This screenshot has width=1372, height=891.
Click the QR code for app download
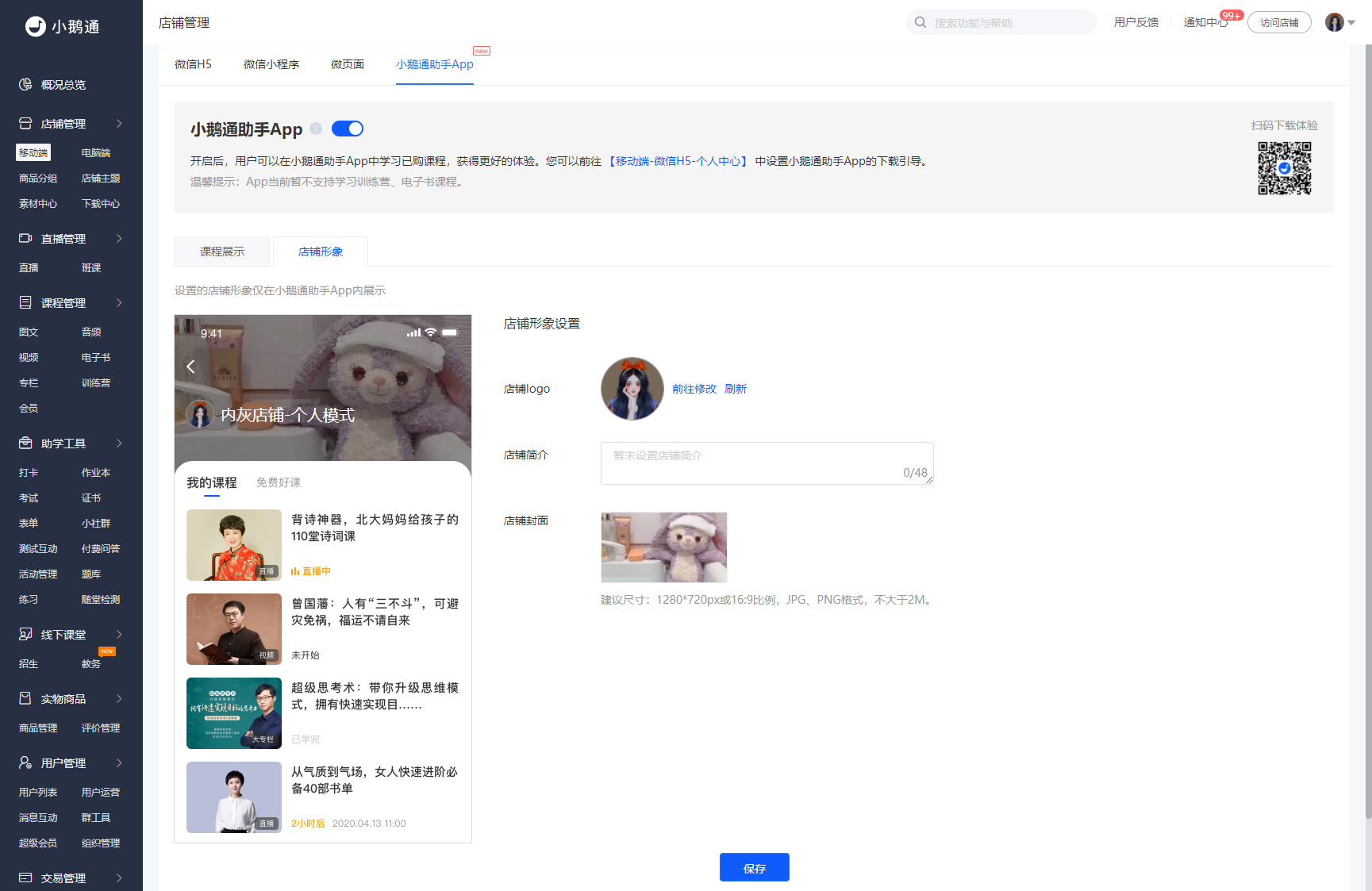tap(1285, 168)
